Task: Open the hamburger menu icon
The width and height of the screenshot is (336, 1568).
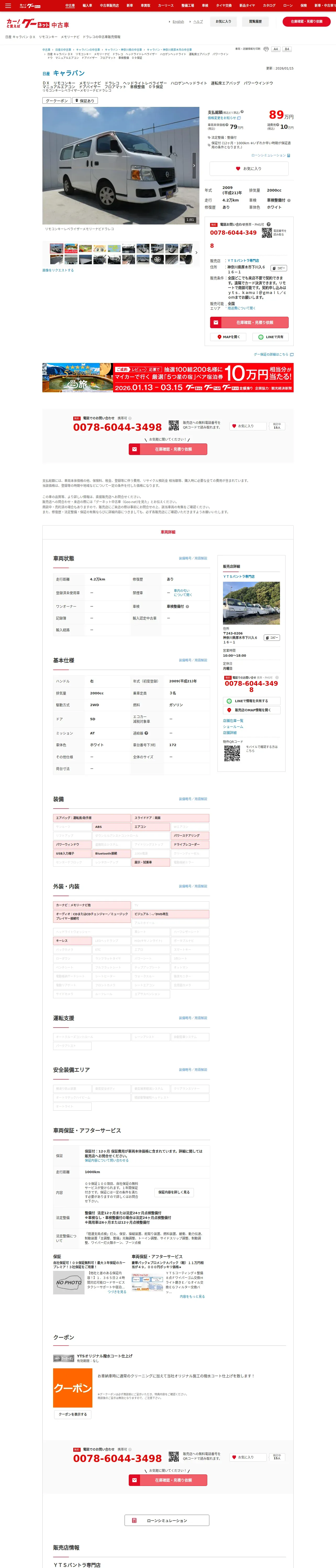Action: (x=8, y=5)
